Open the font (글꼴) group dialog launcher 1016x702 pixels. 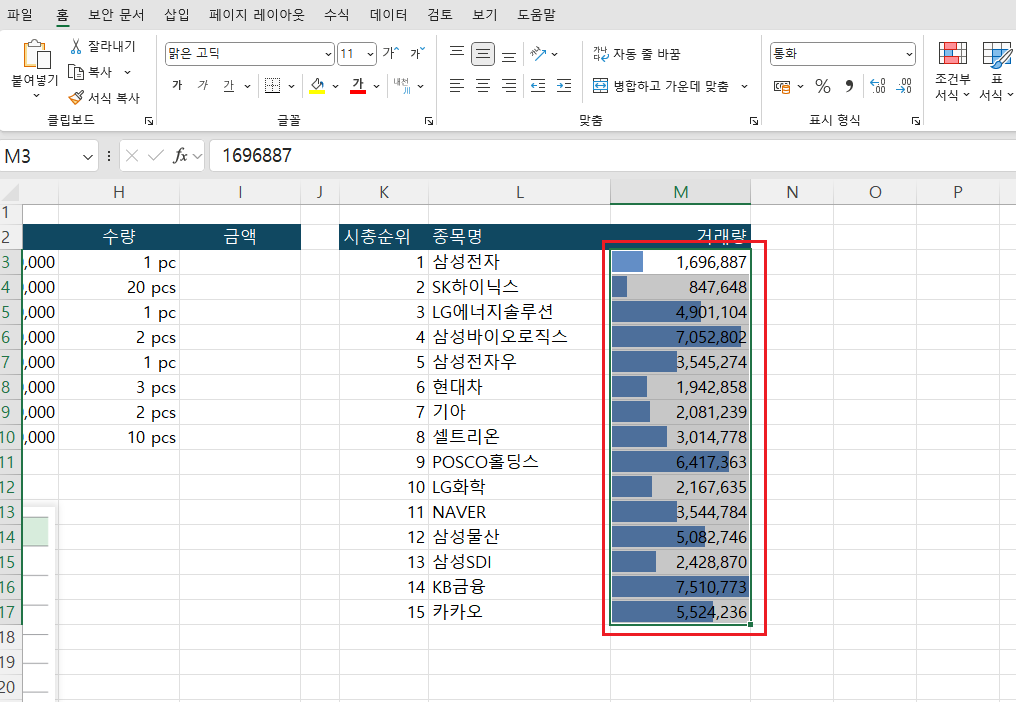[428, 121]
